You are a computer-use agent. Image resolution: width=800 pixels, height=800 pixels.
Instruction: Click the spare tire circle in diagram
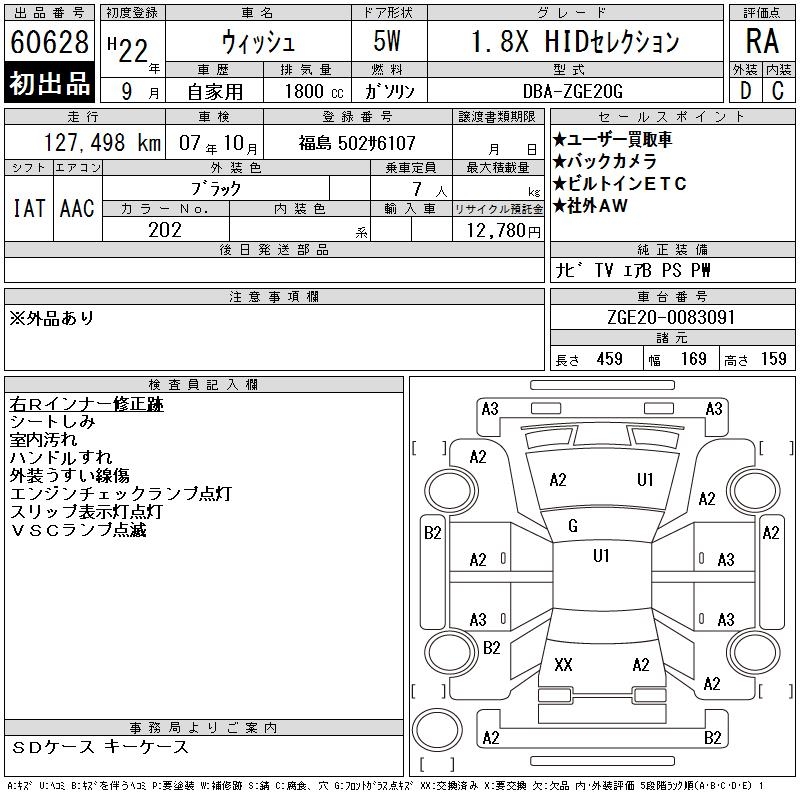tap(437, 729)
